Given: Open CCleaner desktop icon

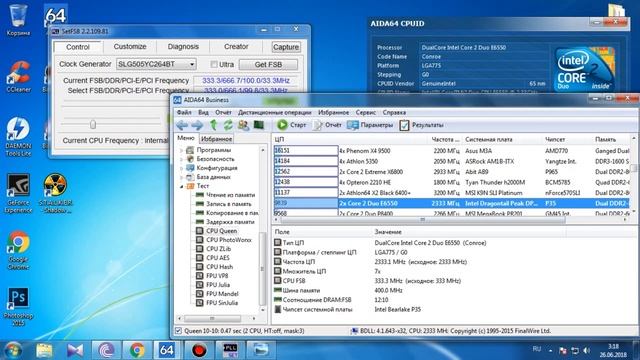Looking at the screenshot, I should pyautogui.click(x=18, y=76).
